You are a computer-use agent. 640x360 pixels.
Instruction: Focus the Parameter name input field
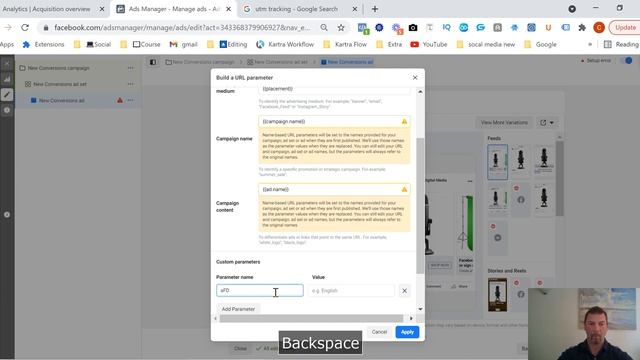point(260,290)
